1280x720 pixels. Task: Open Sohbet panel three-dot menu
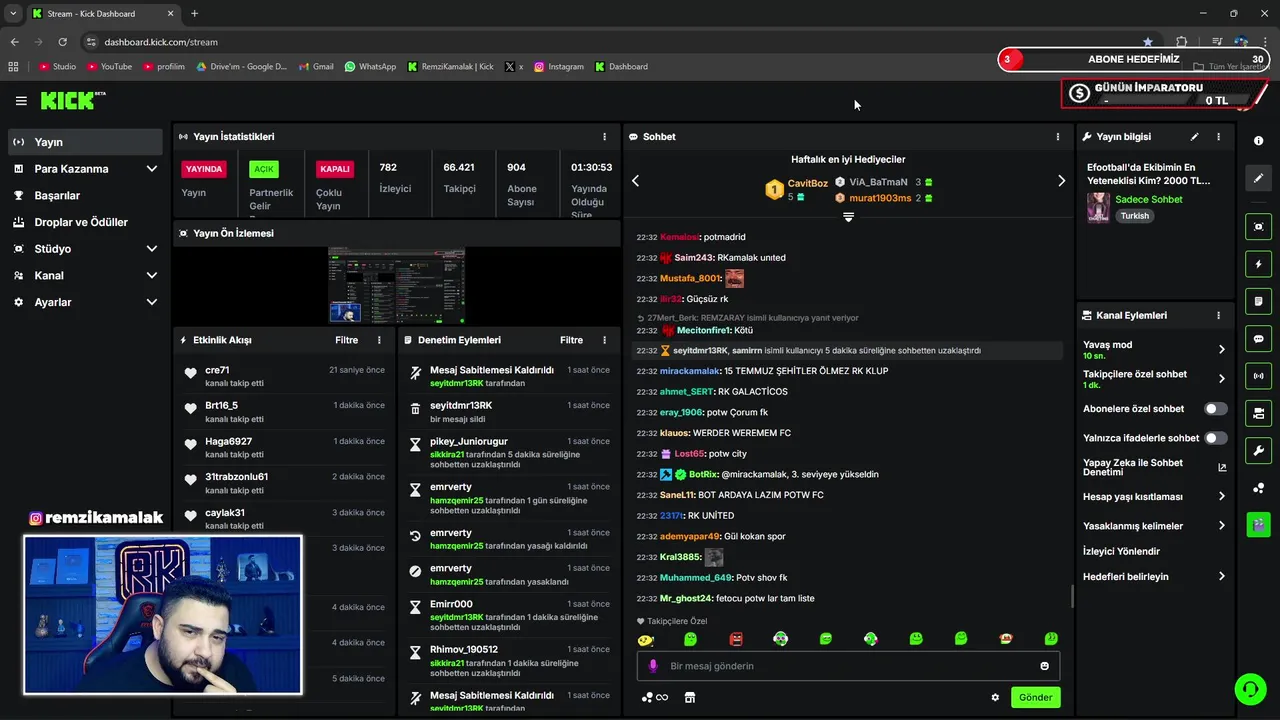[1058, 137]
